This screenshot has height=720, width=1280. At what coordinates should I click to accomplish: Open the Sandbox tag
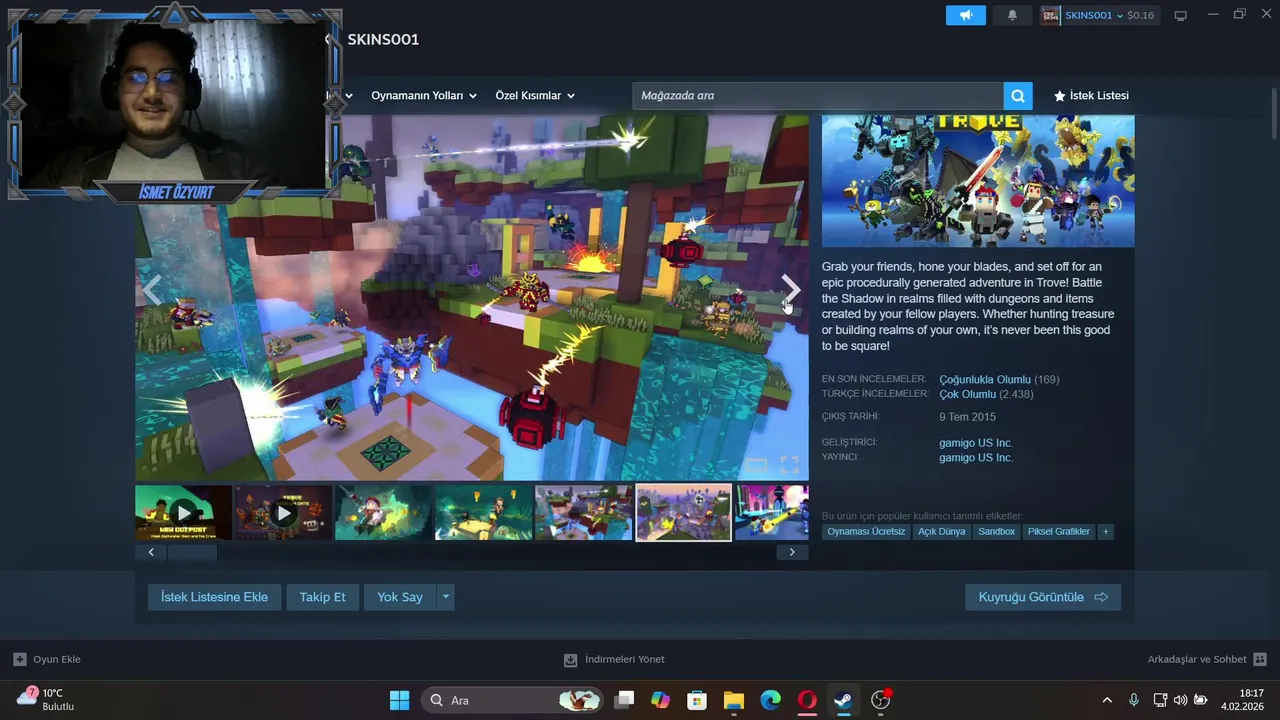(x=996, y=532)
